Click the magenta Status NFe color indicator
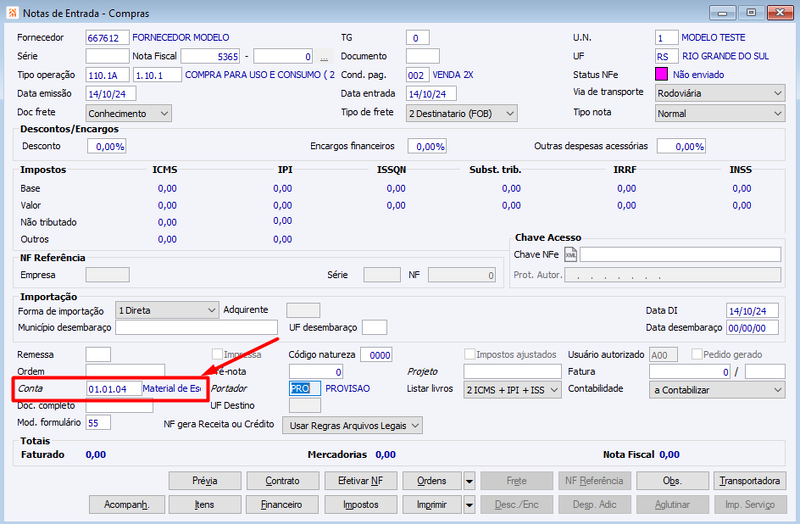 pyautogui.click(x=661, y=74)
